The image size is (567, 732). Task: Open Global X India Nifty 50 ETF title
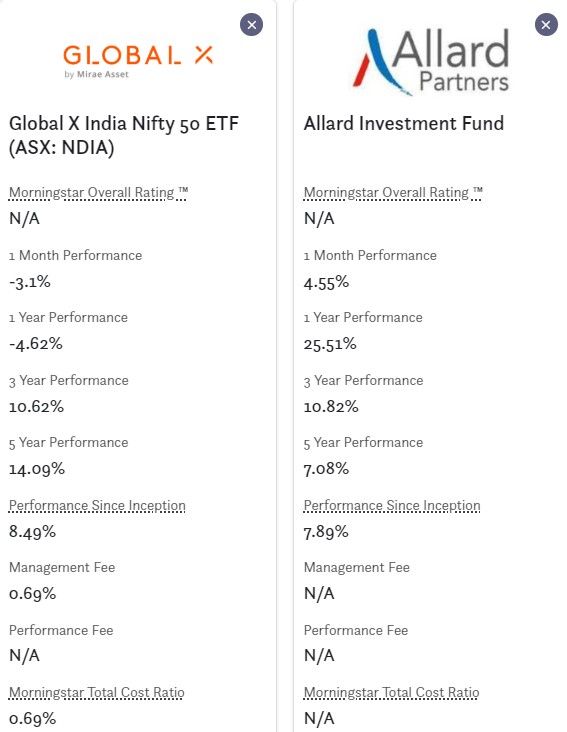(x=124, y=135)
